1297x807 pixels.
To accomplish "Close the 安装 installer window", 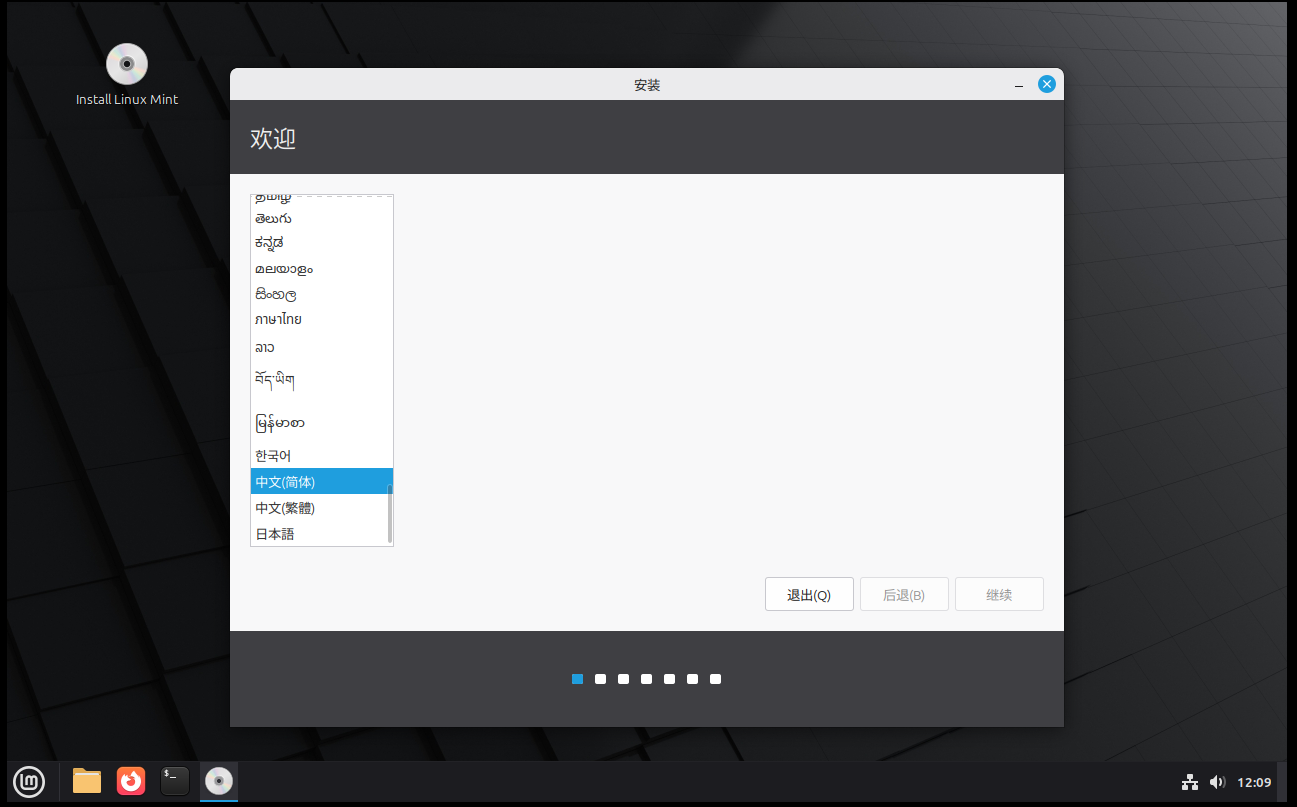I will (x=1046, y=84).
